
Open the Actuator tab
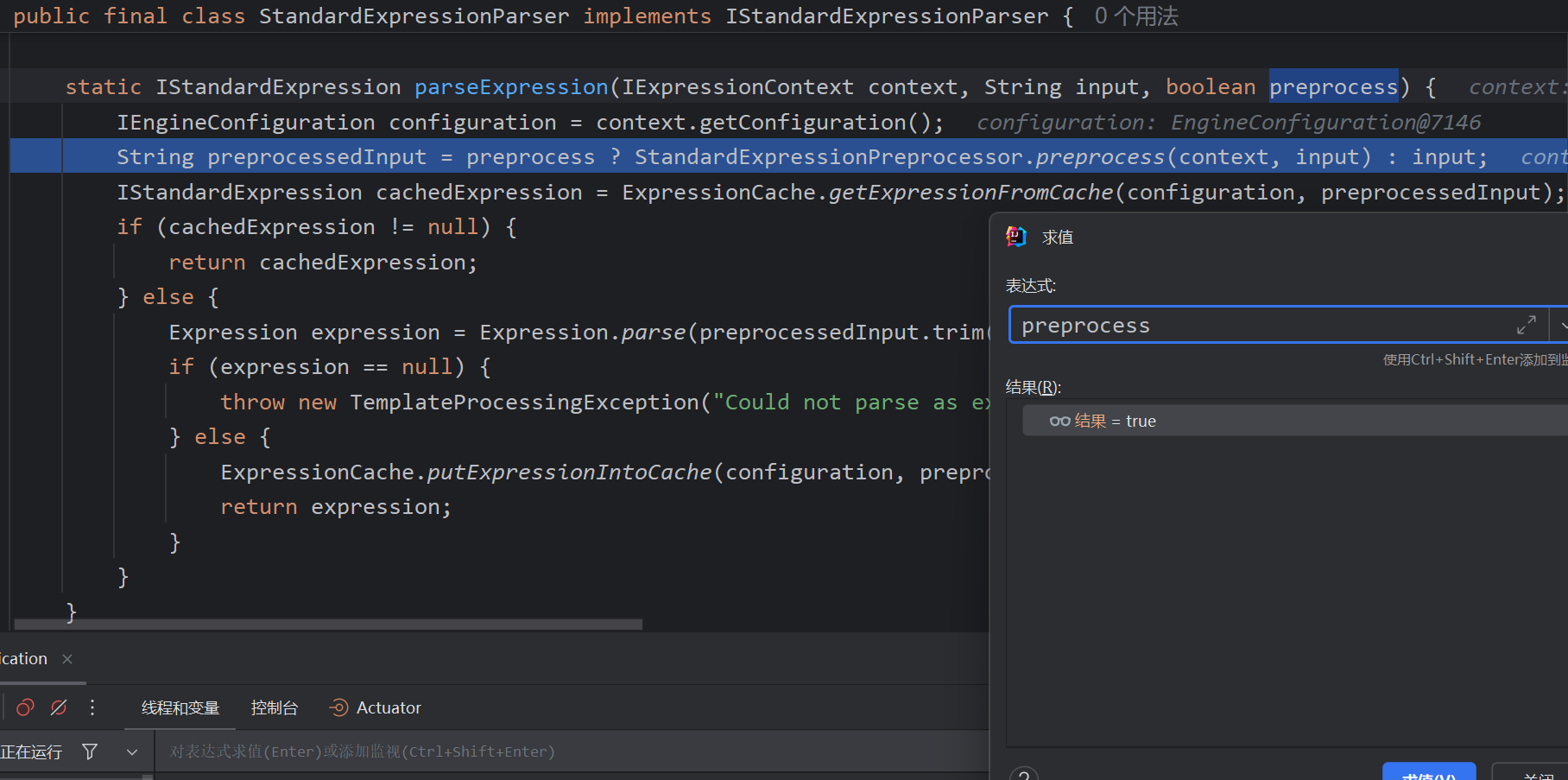(x=376, y=707)
